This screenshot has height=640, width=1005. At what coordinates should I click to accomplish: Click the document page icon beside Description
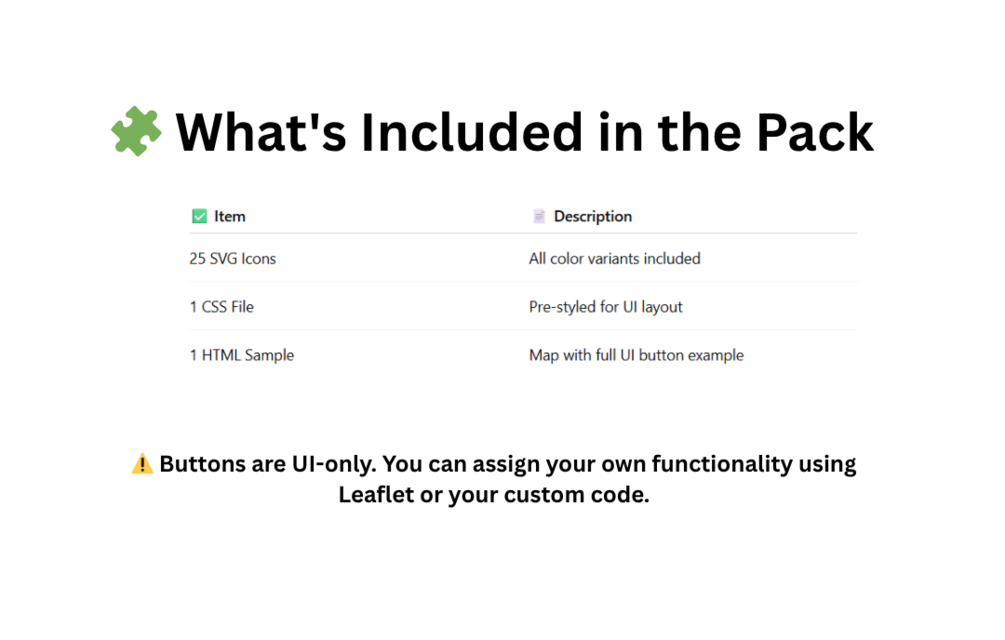(539, 217)
